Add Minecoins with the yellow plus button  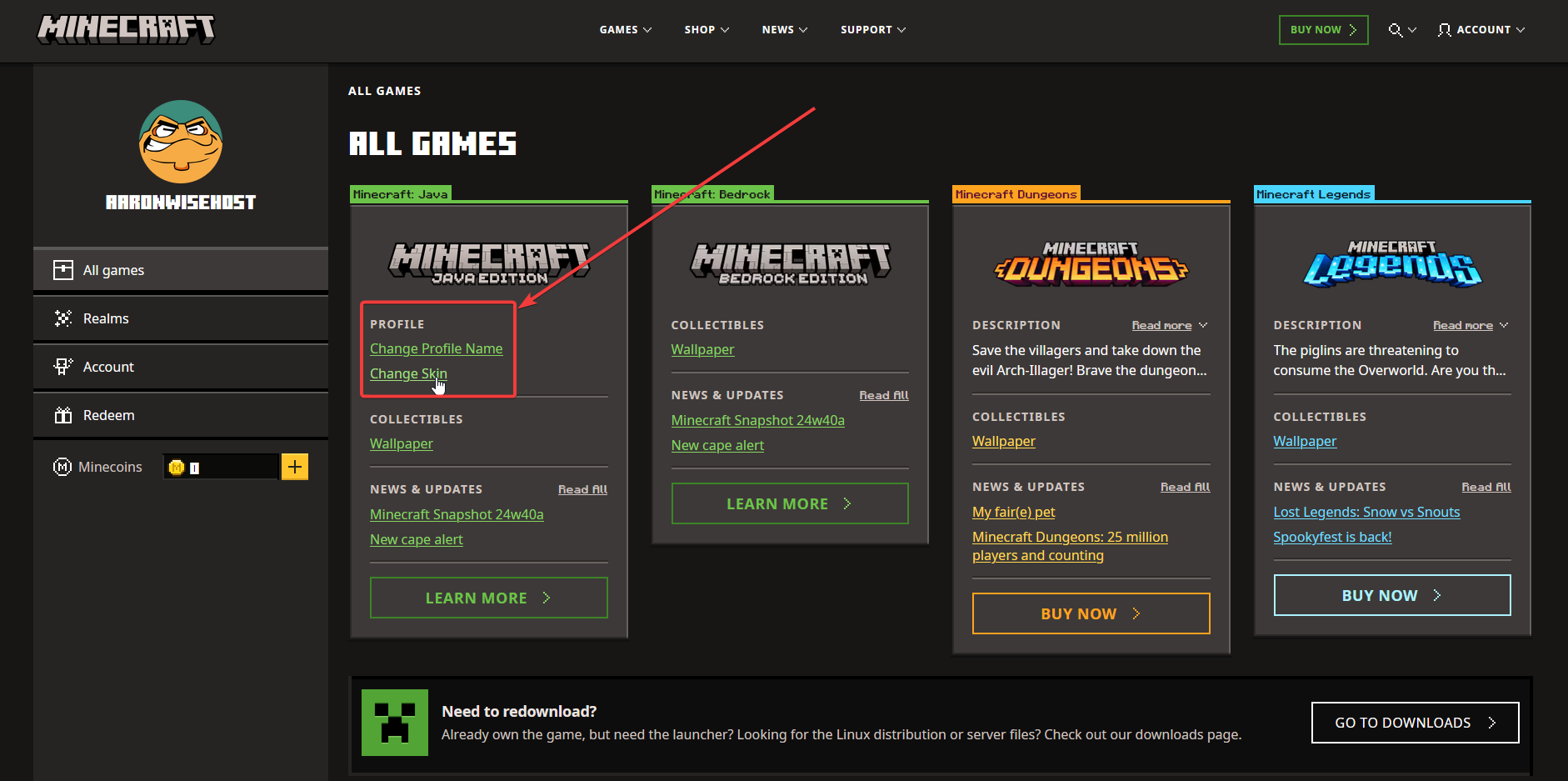[295, 467]
